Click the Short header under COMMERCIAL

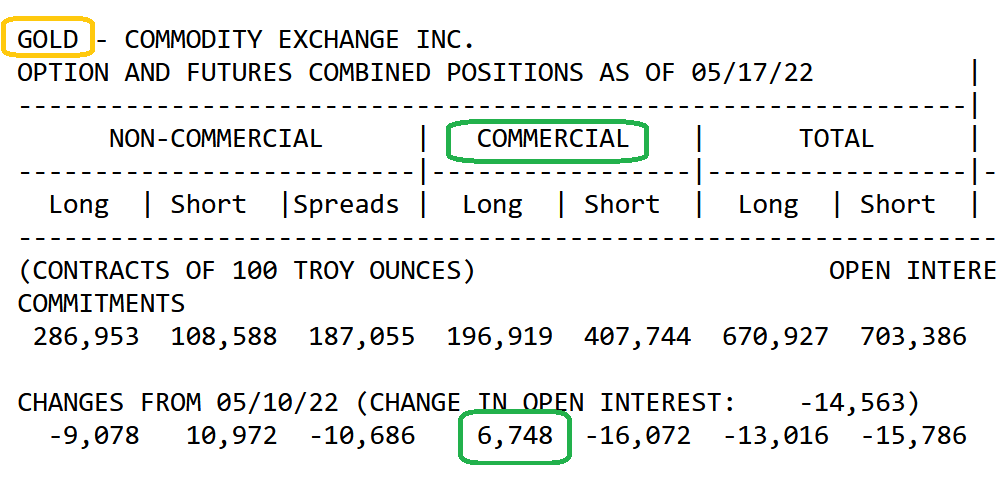point(622,205)
